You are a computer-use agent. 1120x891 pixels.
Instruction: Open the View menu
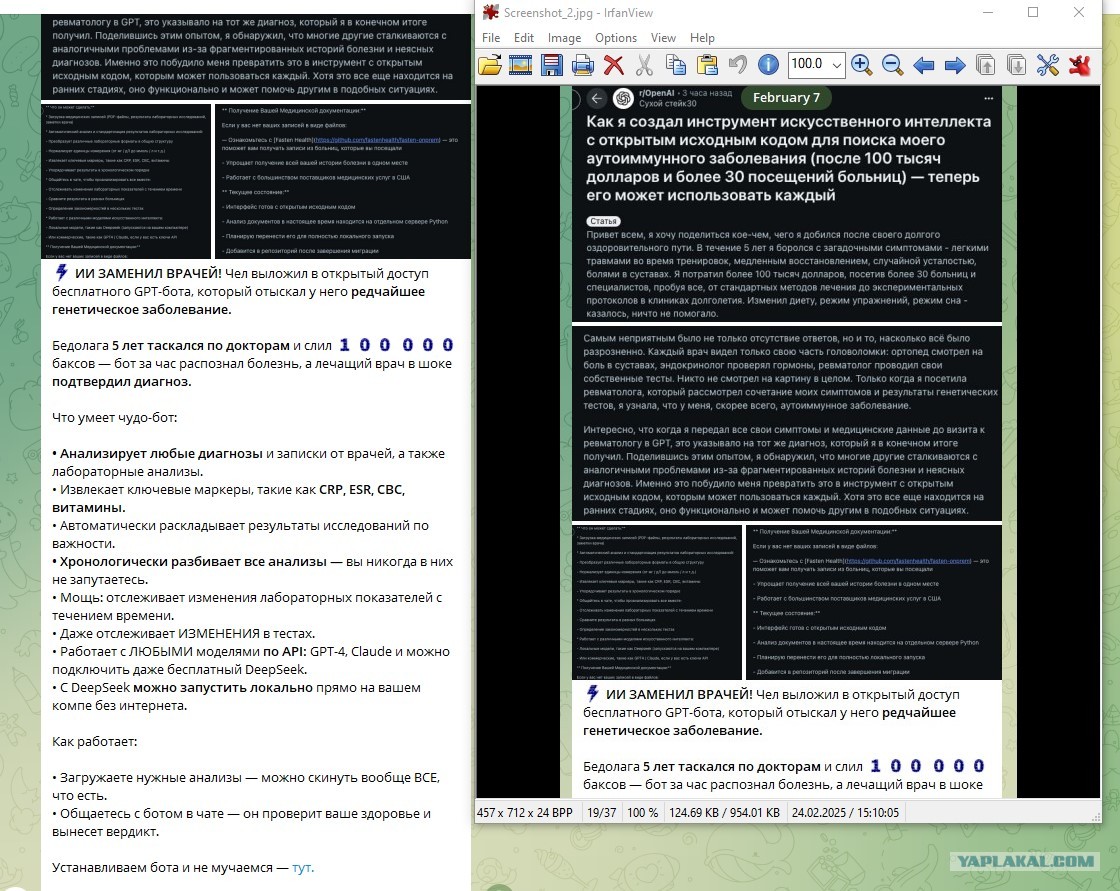click(663, 38)
